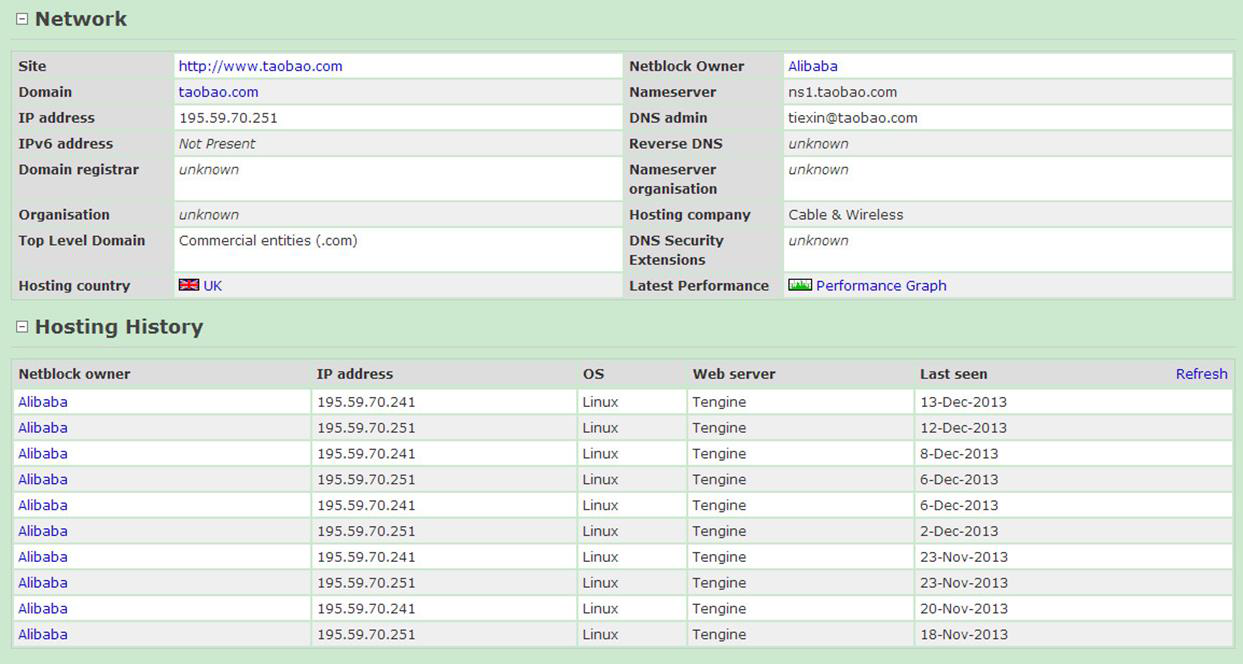1243x664 pixels.
Task: Select Commercial entities (.com) text
Action: tap(268, 241)
